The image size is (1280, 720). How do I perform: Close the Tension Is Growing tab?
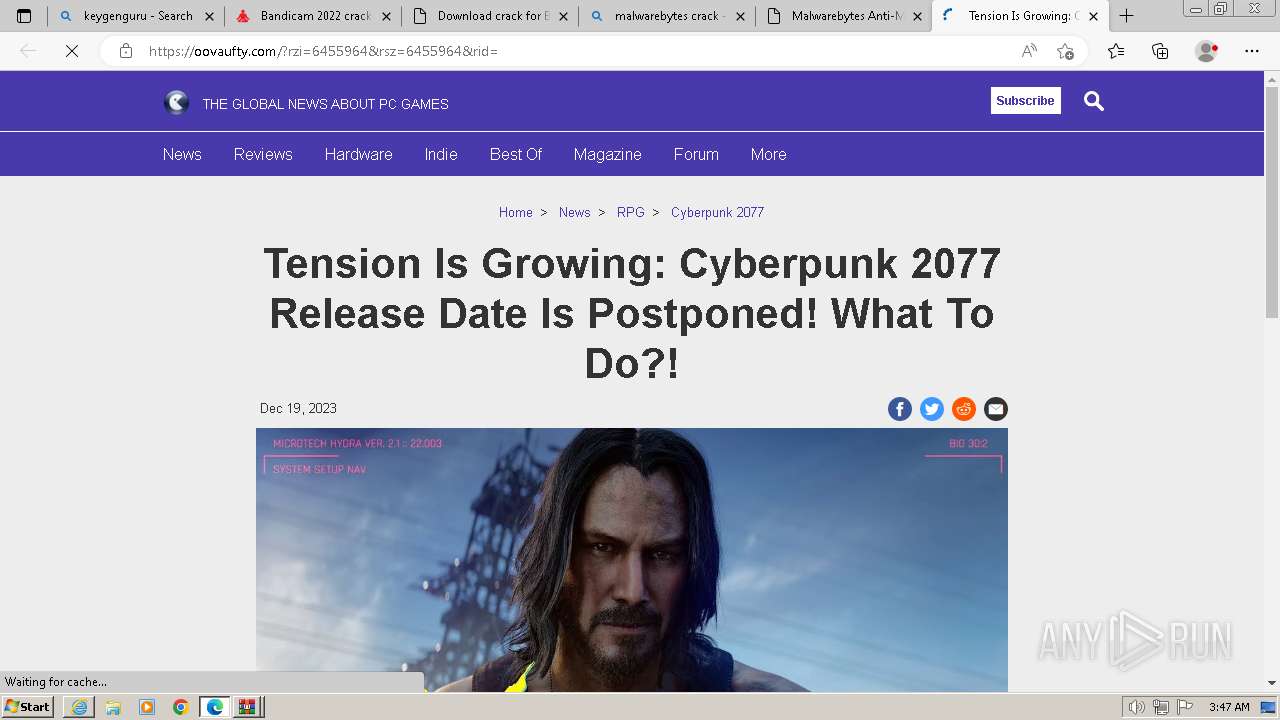point(1093,16)
